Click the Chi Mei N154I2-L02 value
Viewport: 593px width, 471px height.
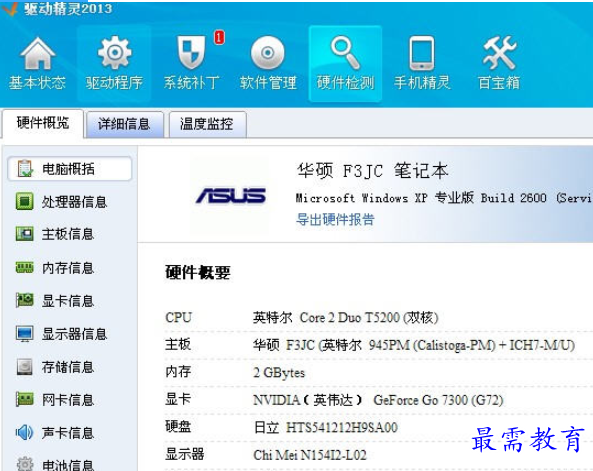click(x=310, y=455)
